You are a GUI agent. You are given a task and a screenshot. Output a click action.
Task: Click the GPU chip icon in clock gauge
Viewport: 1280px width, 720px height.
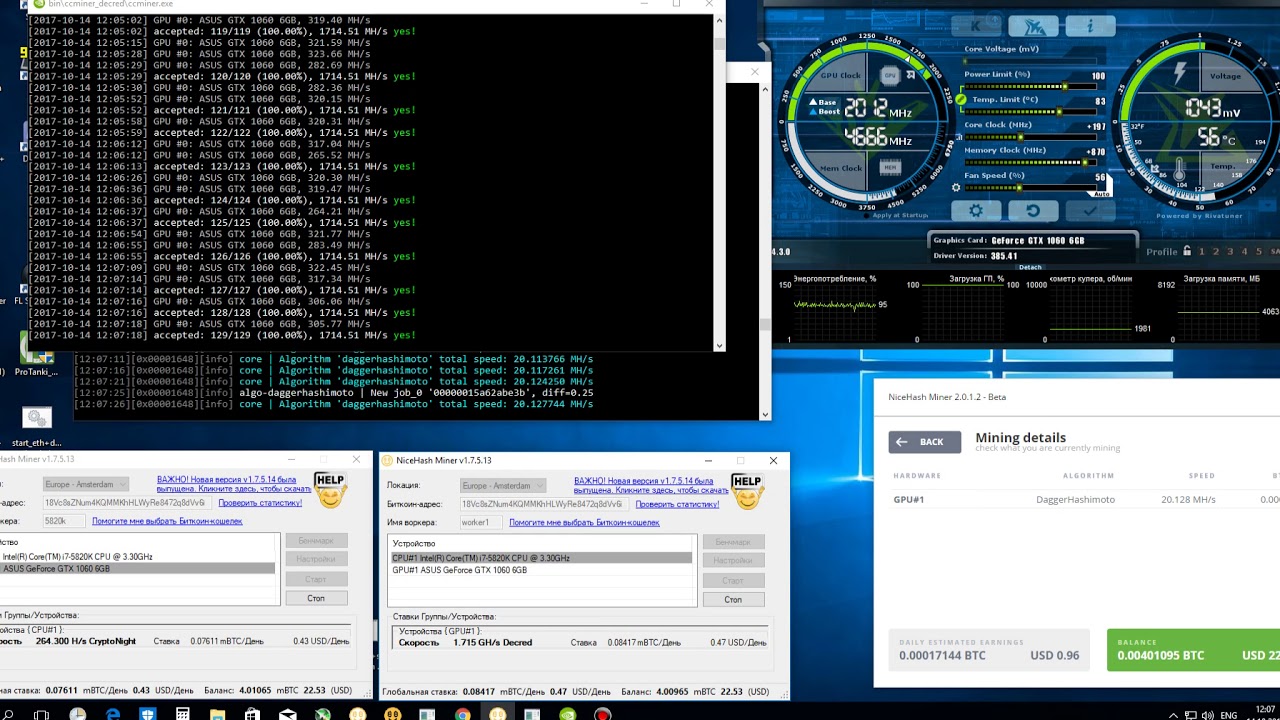[889, 76]
